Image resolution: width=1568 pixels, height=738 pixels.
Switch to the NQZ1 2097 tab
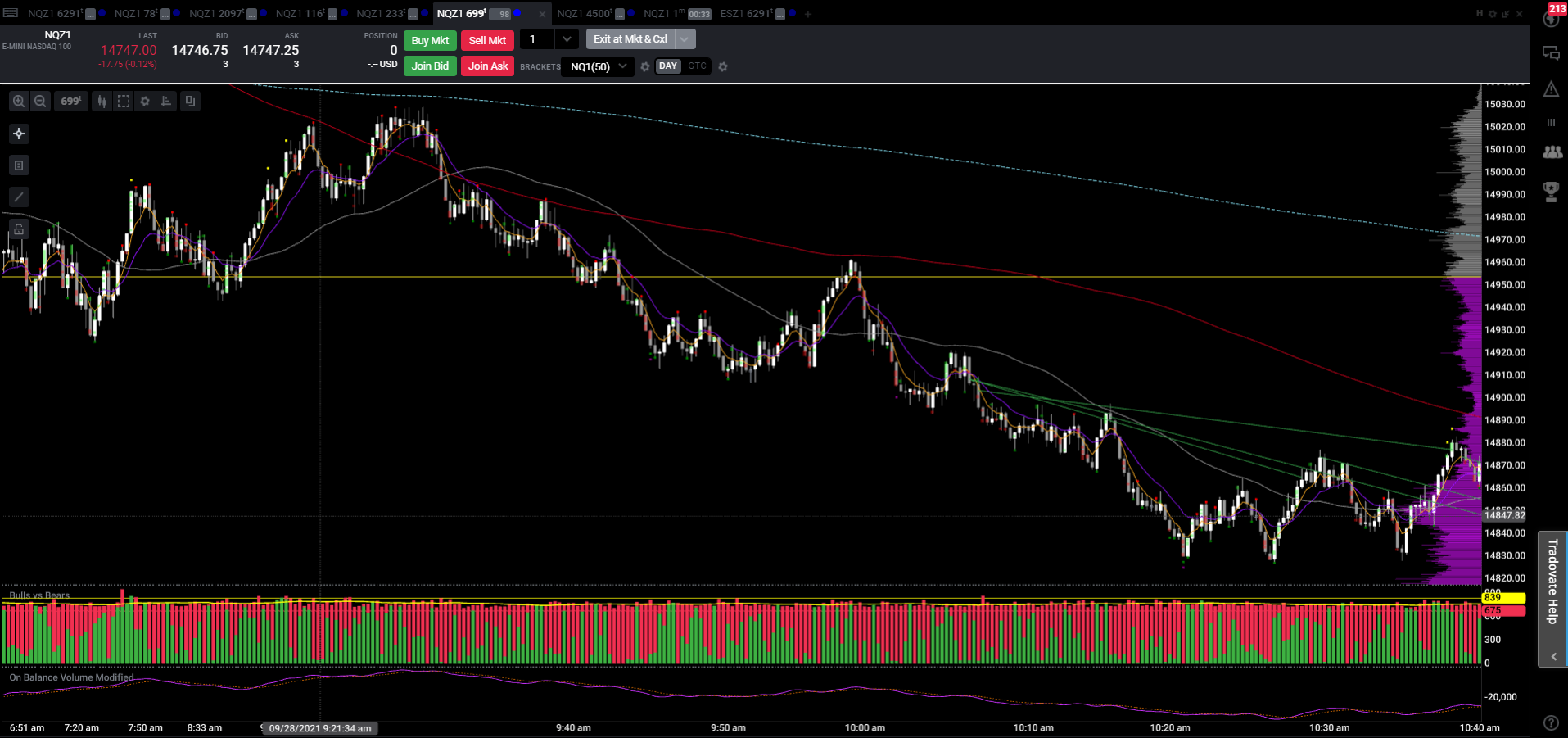click(x=216, y=13)
